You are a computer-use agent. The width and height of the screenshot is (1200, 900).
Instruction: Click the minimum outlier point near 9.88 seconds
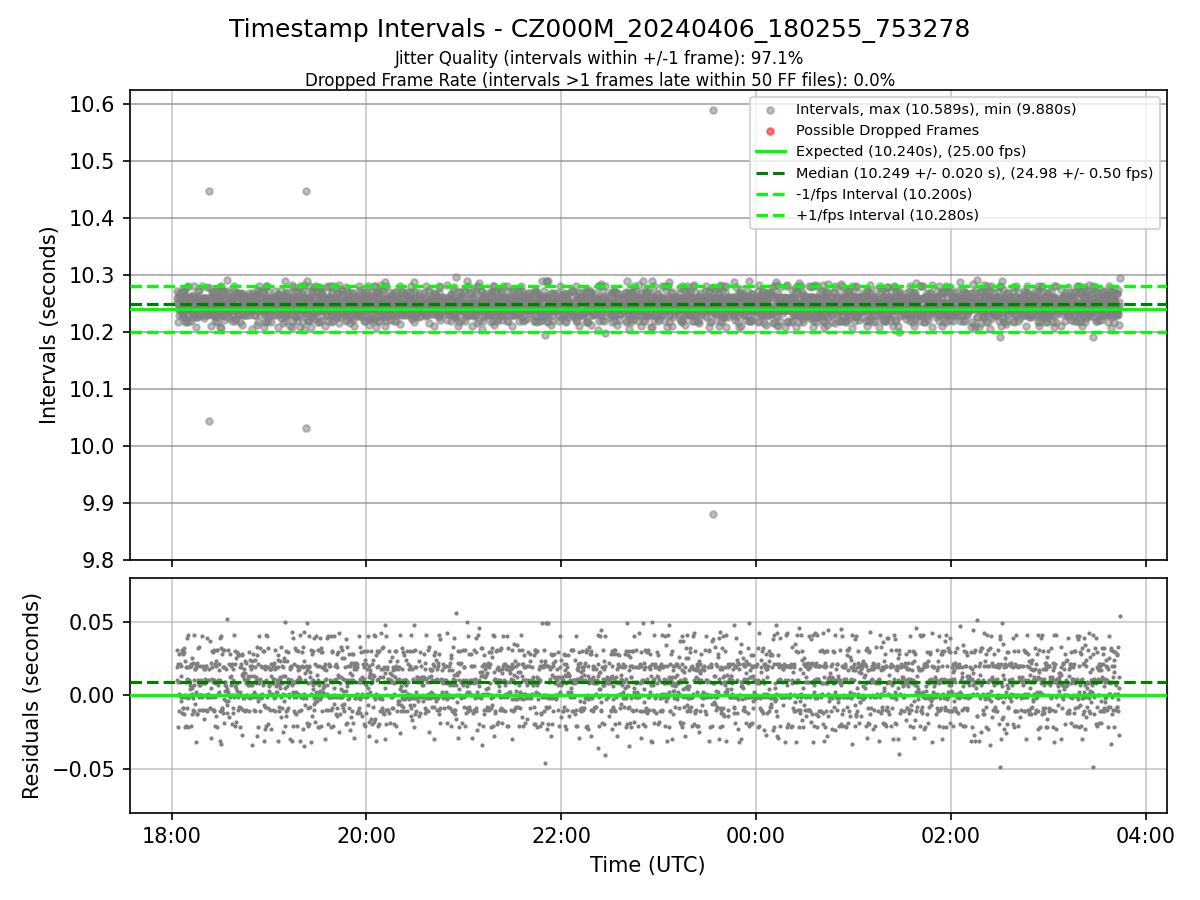tap(713, 514)
